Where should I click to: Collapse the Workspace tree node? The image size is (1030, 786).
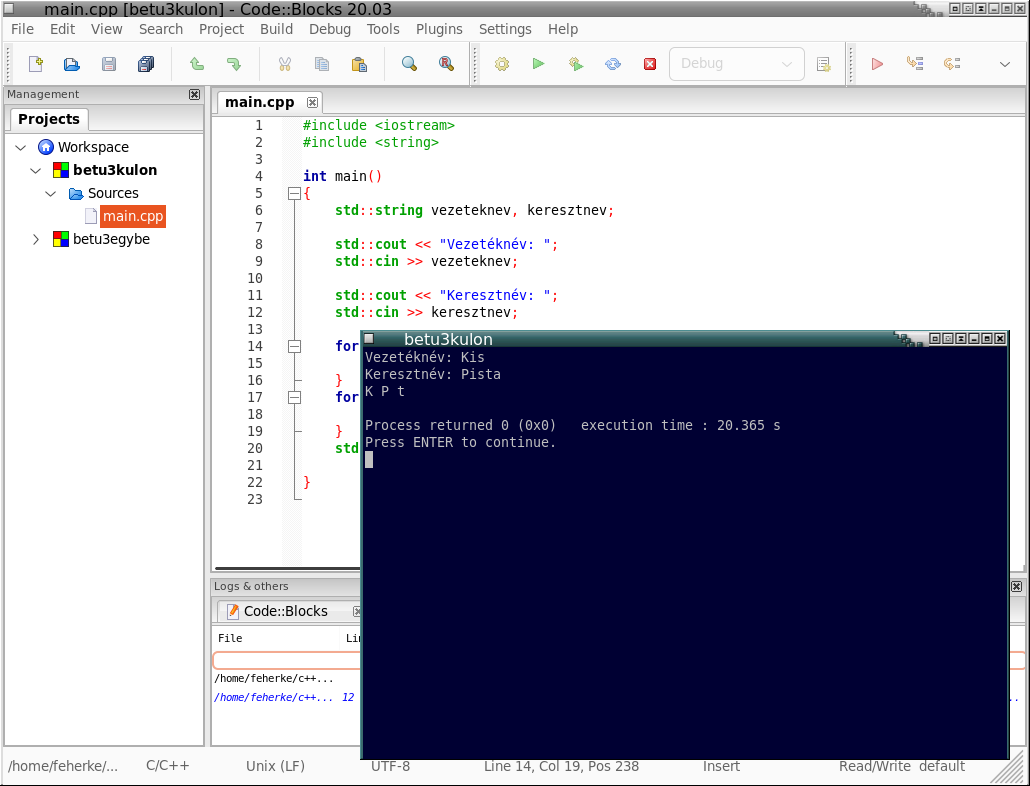tap(21, 147)
